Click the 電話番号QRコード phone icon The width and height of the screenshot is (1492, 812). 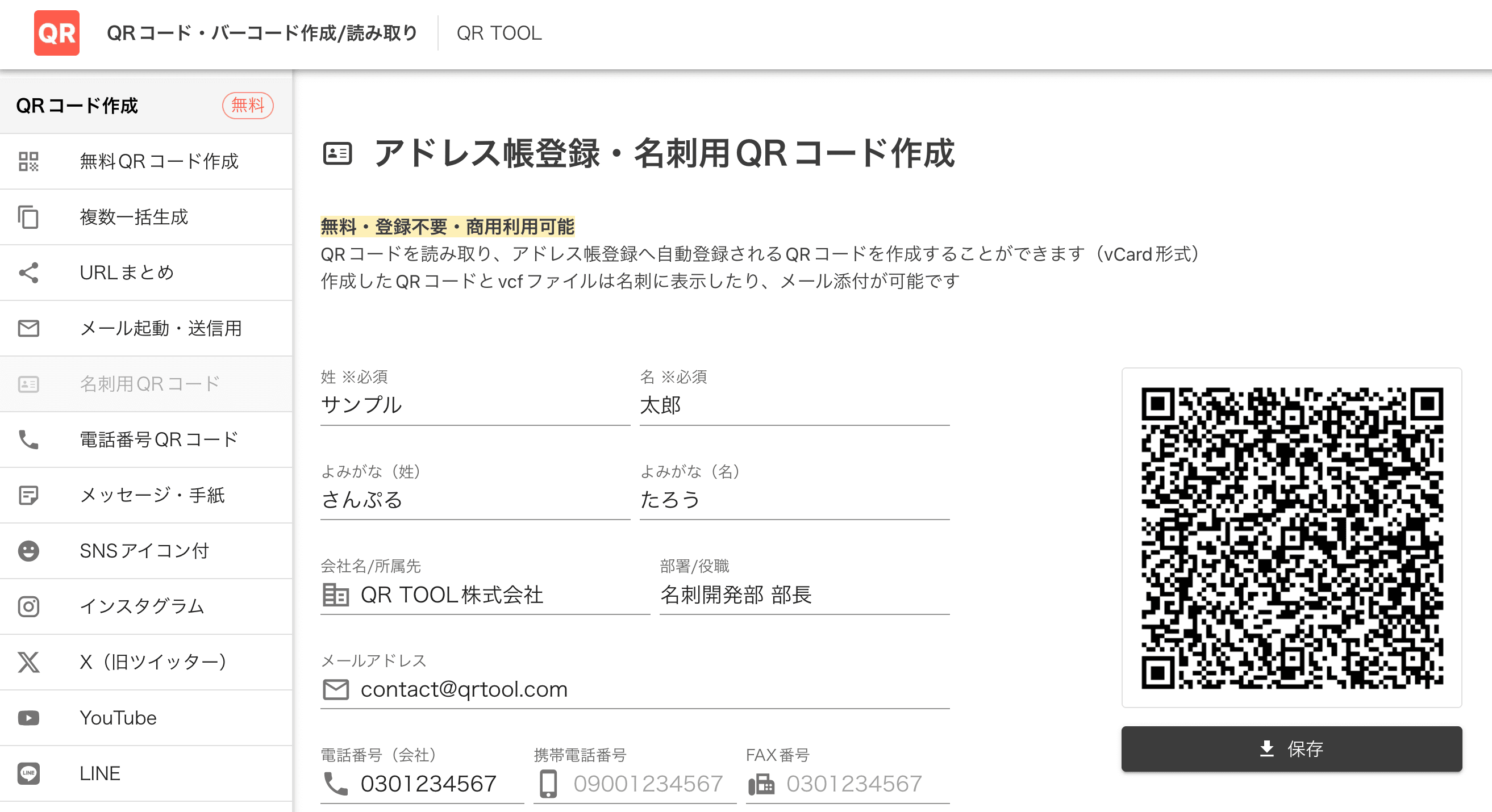coord(29,439)
